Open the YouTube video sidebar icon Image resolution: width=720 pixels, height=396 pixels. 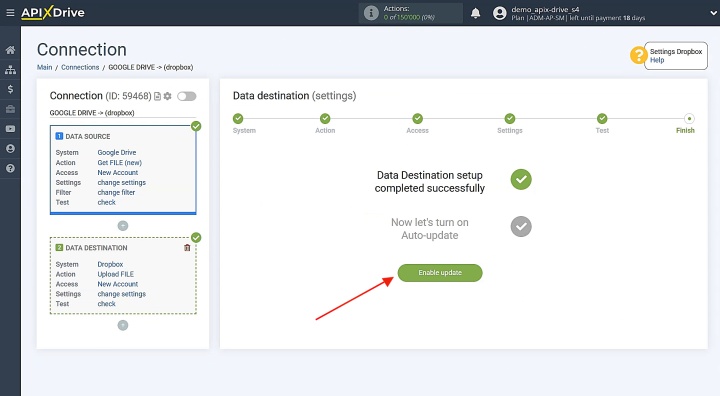(x=10, y=129)
